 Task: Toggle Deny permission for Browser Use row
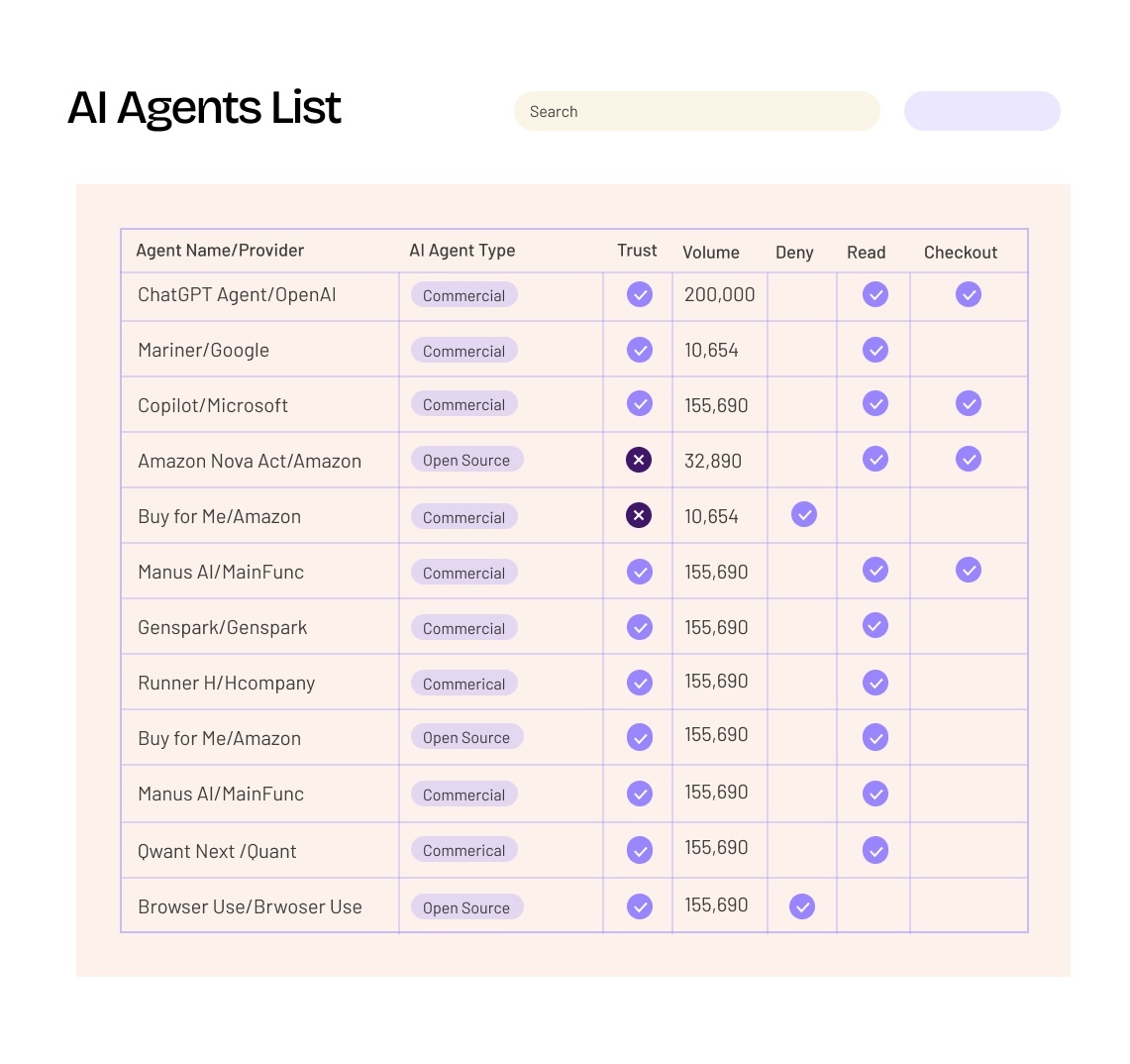(x=802, y=906)
